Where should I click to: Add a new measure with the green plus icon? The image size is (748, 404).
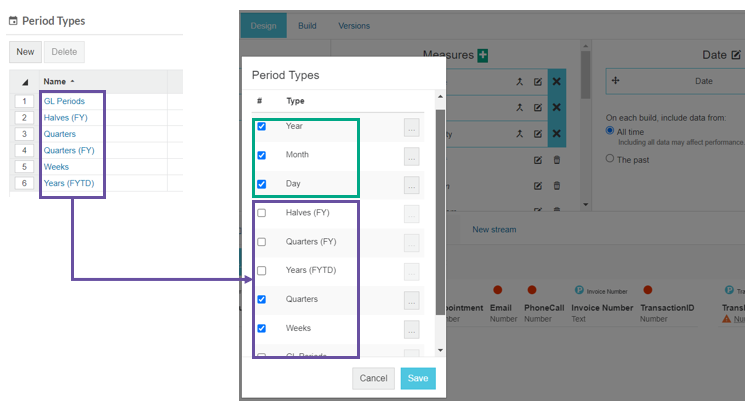click(x=483, y=56)
